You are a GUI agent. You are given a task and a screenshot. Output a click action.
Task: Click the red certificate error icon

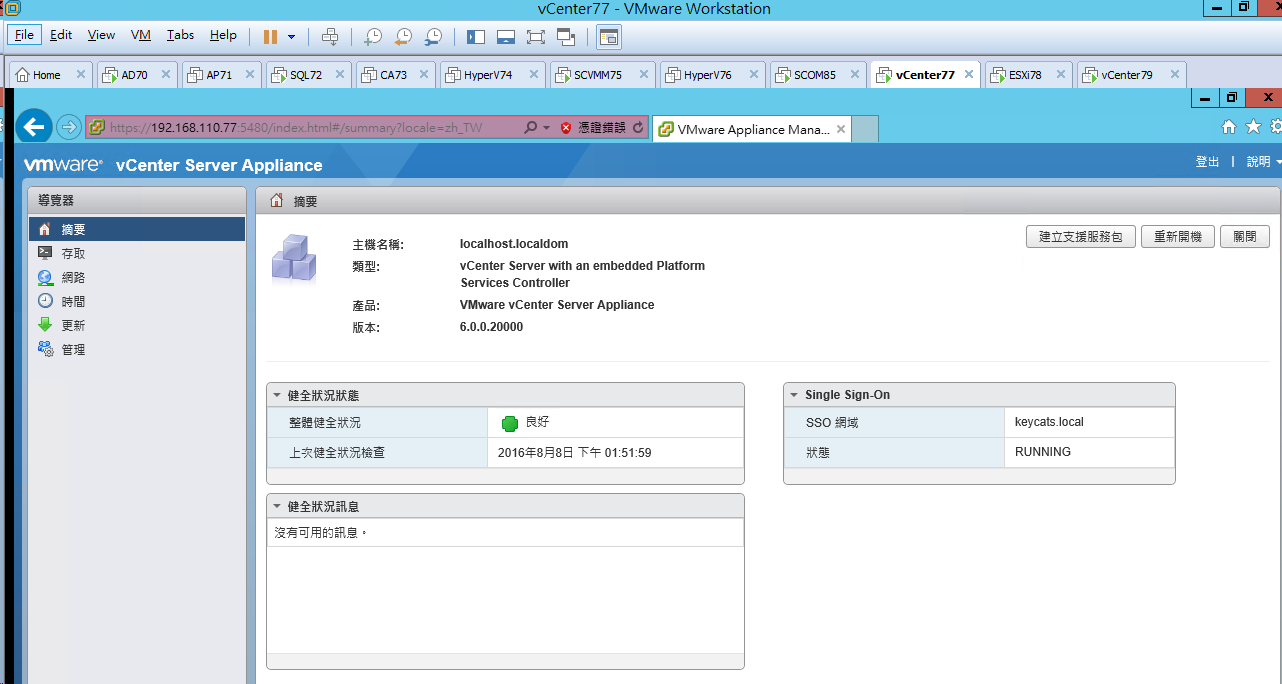click(566, 128)
